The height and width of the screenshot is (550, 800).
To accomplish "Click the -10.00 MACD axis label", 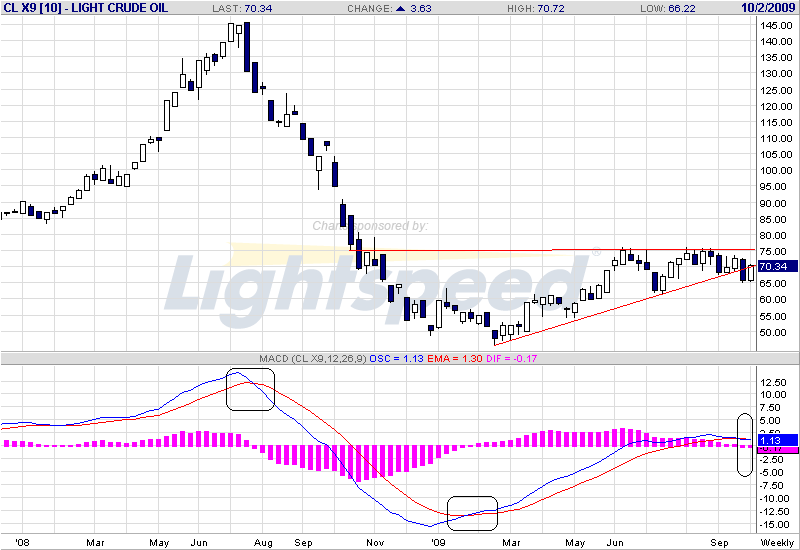I will pos(773,498).
